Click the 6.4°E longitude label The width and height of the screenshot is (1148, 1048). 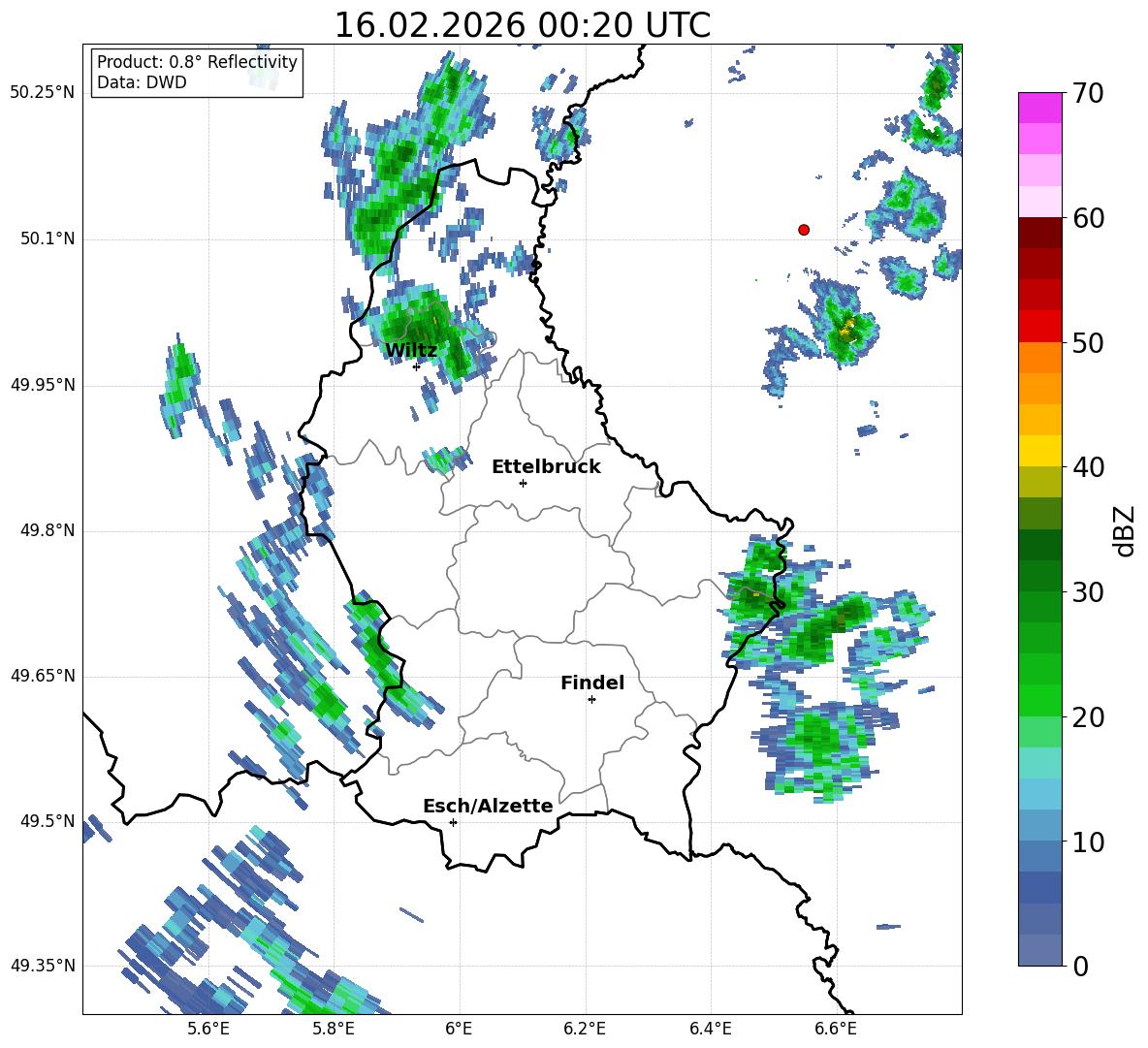(x=710, y=1029)
